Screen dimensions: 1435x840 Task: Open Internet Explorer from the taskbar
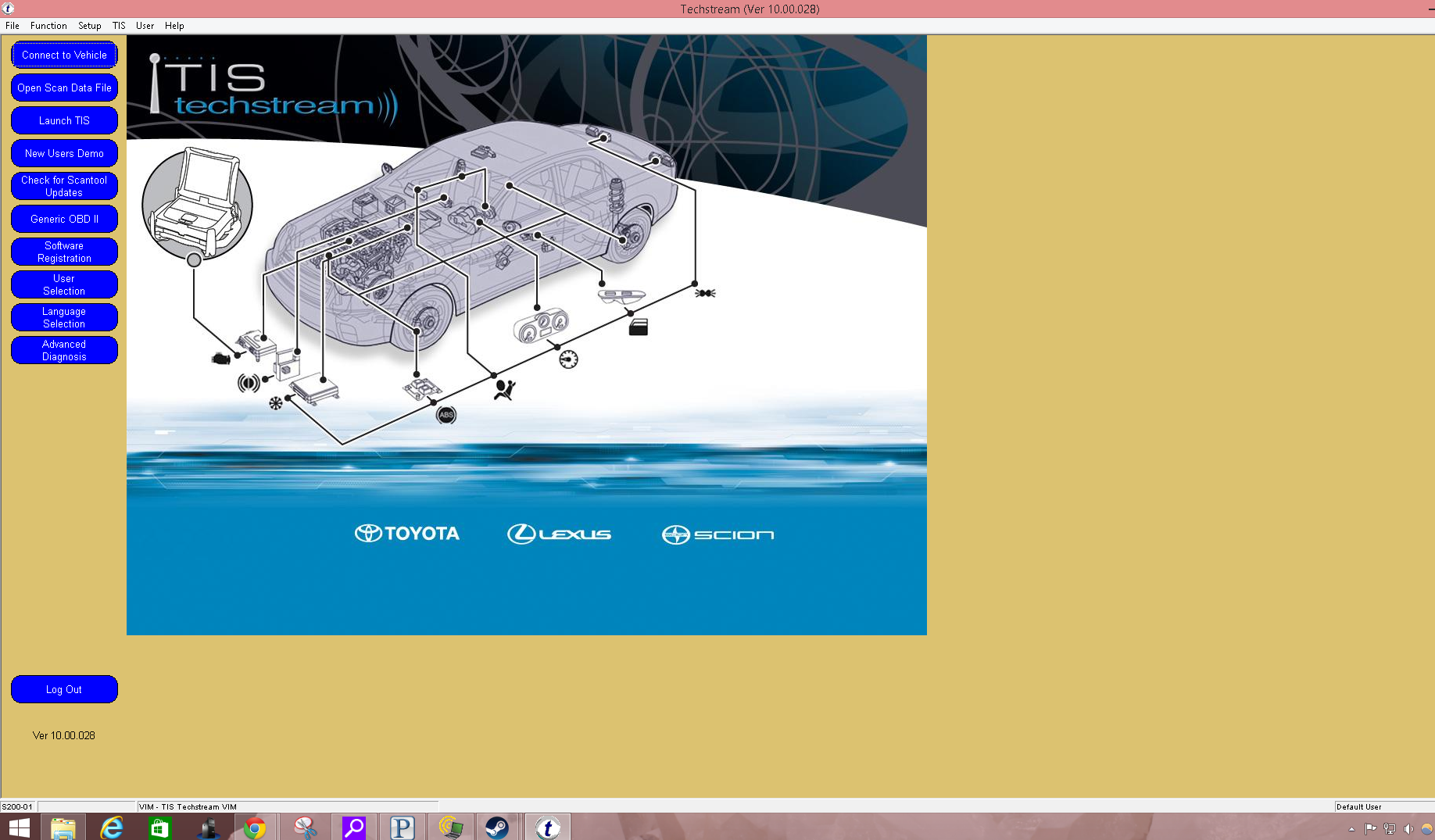[x=112, y=827]
